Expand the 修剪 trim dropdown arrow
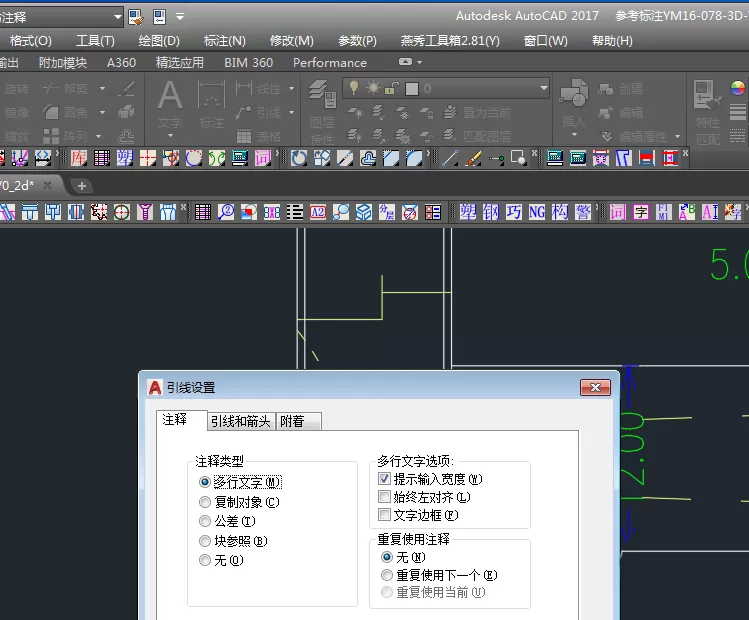The width and height of the screenshot is (749, 620). coord(102,89)
